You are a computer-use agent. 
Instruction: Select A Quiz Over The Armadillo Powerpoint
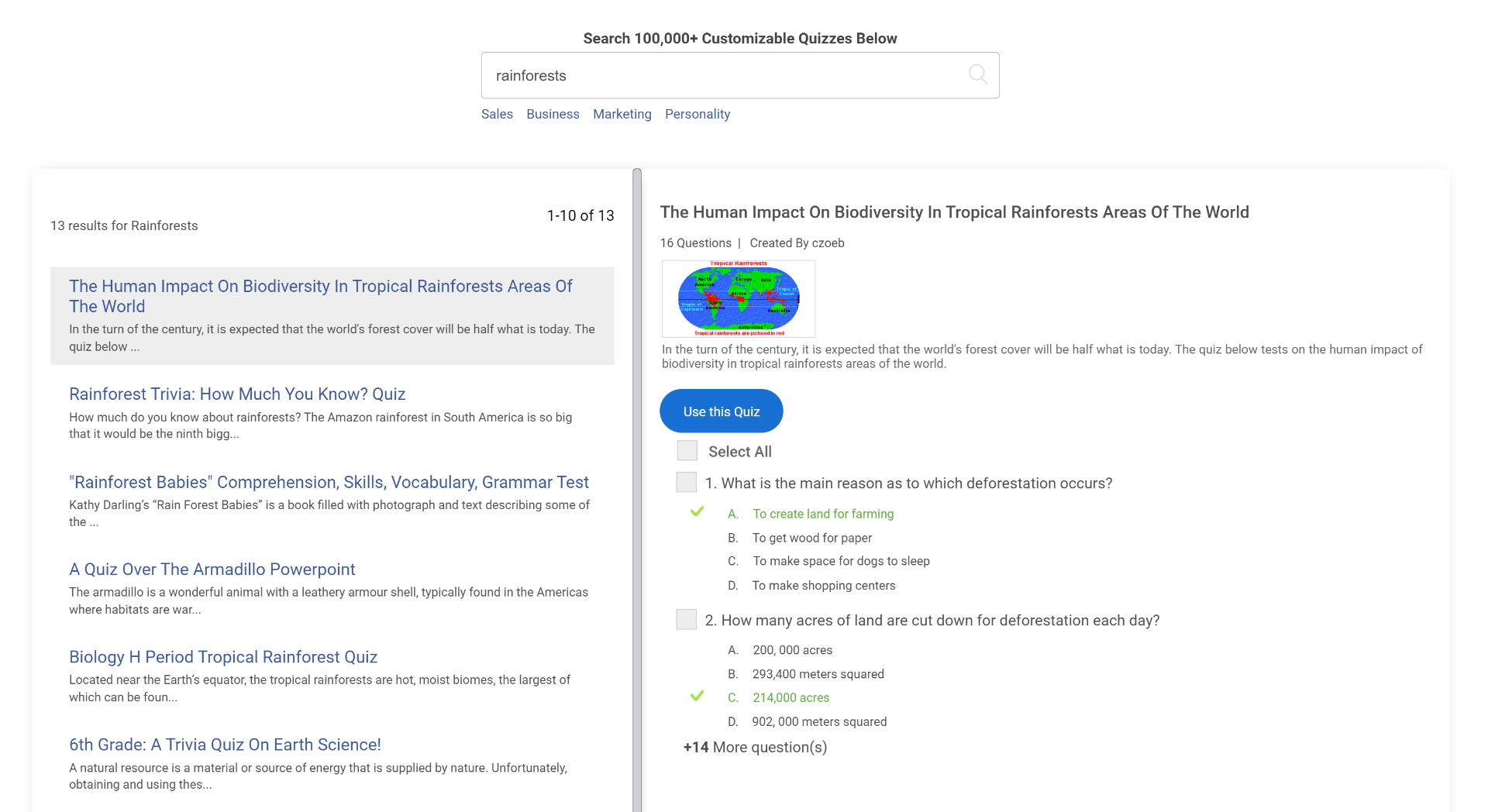212,569
